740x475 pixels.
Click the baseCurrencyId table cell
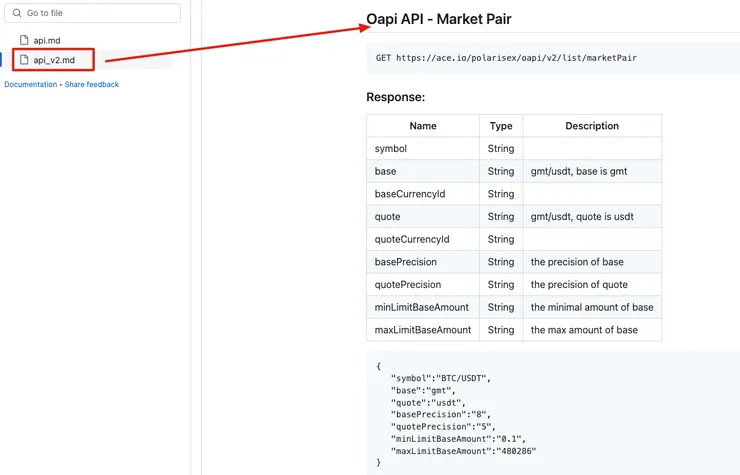click(x=410, y=194)
